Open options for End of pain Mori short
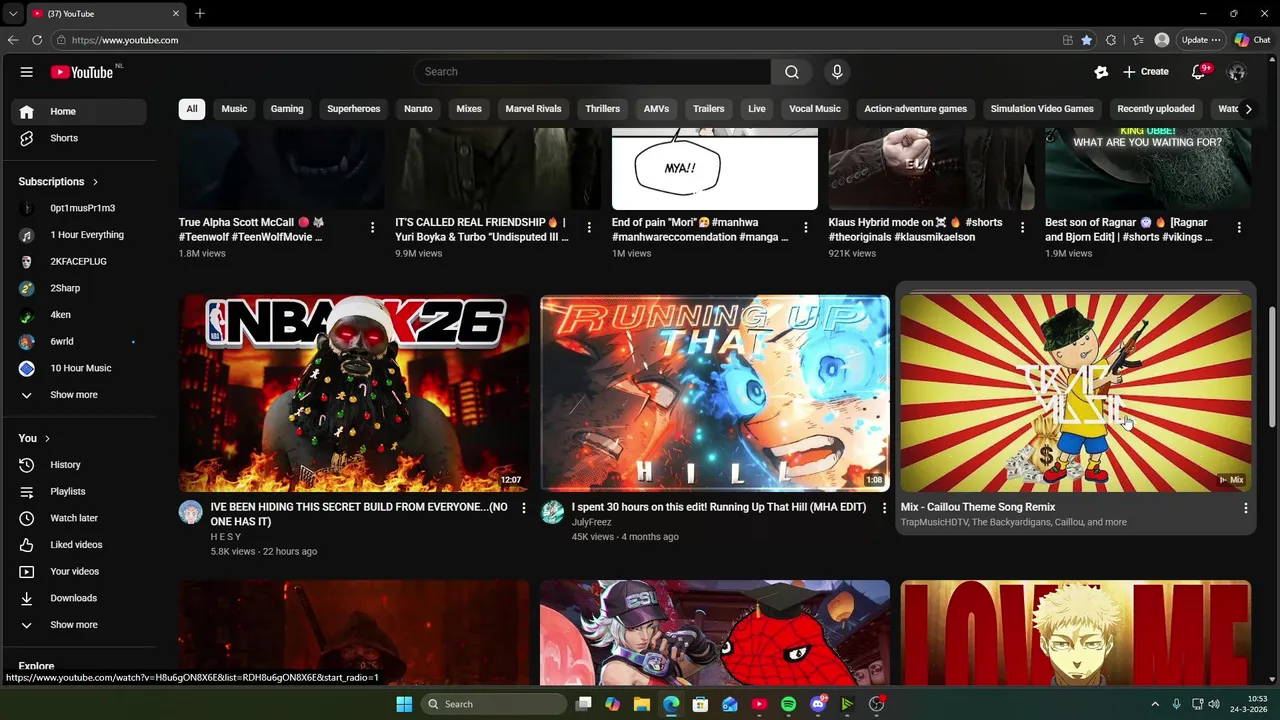 pos(806,228)
